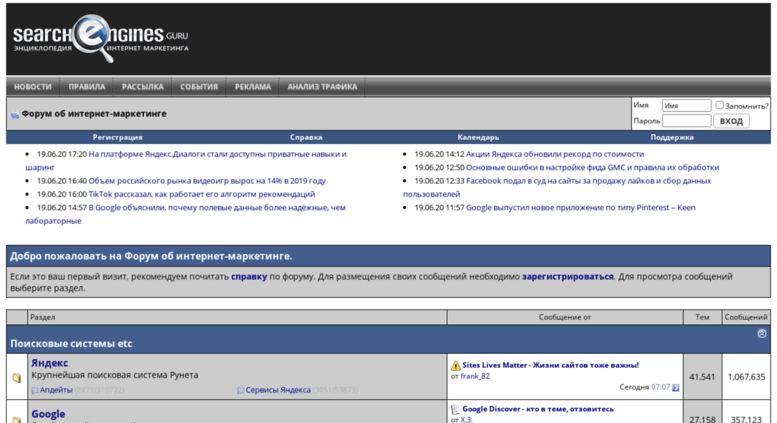Open news about Google Keen app

pyautogui.click(x=581, y=208)
